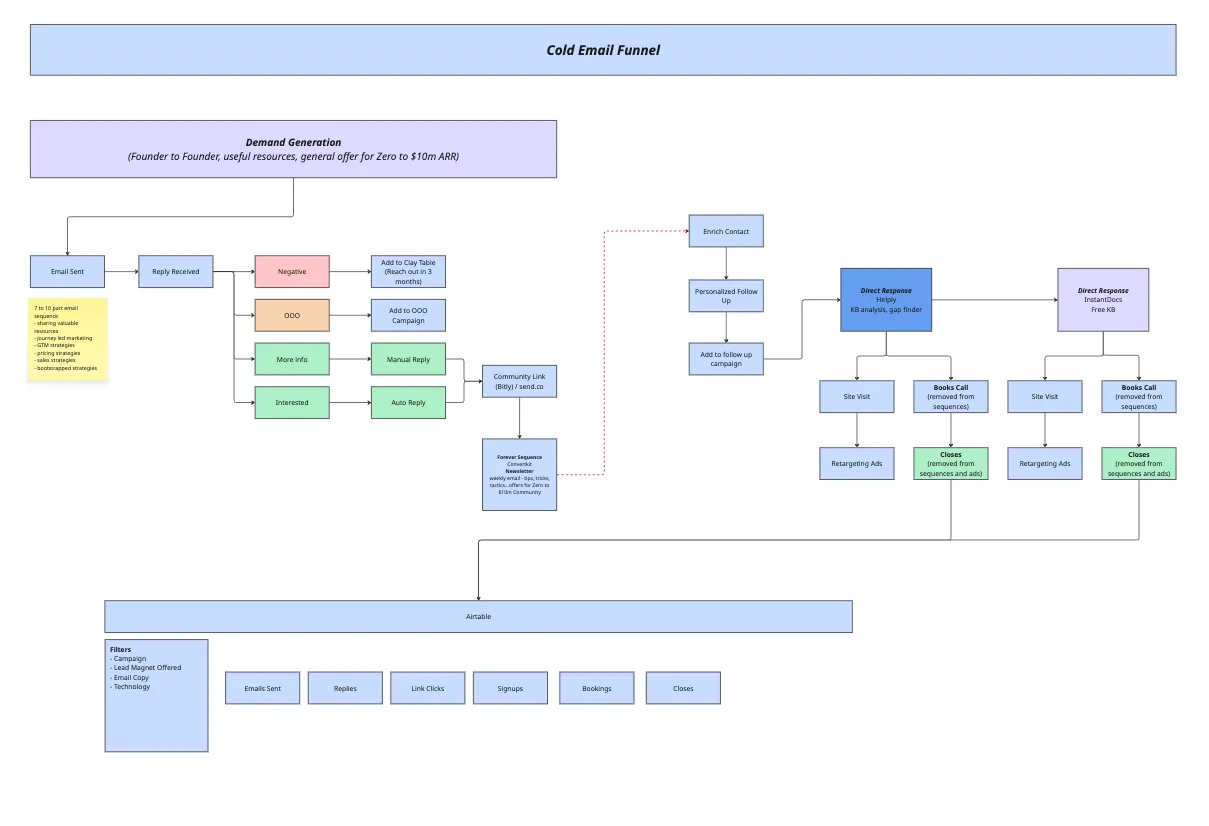This screenshot has width=1209, height=826.
Task: Click the Manual Reply box
Action: click(x=408, y=359)
